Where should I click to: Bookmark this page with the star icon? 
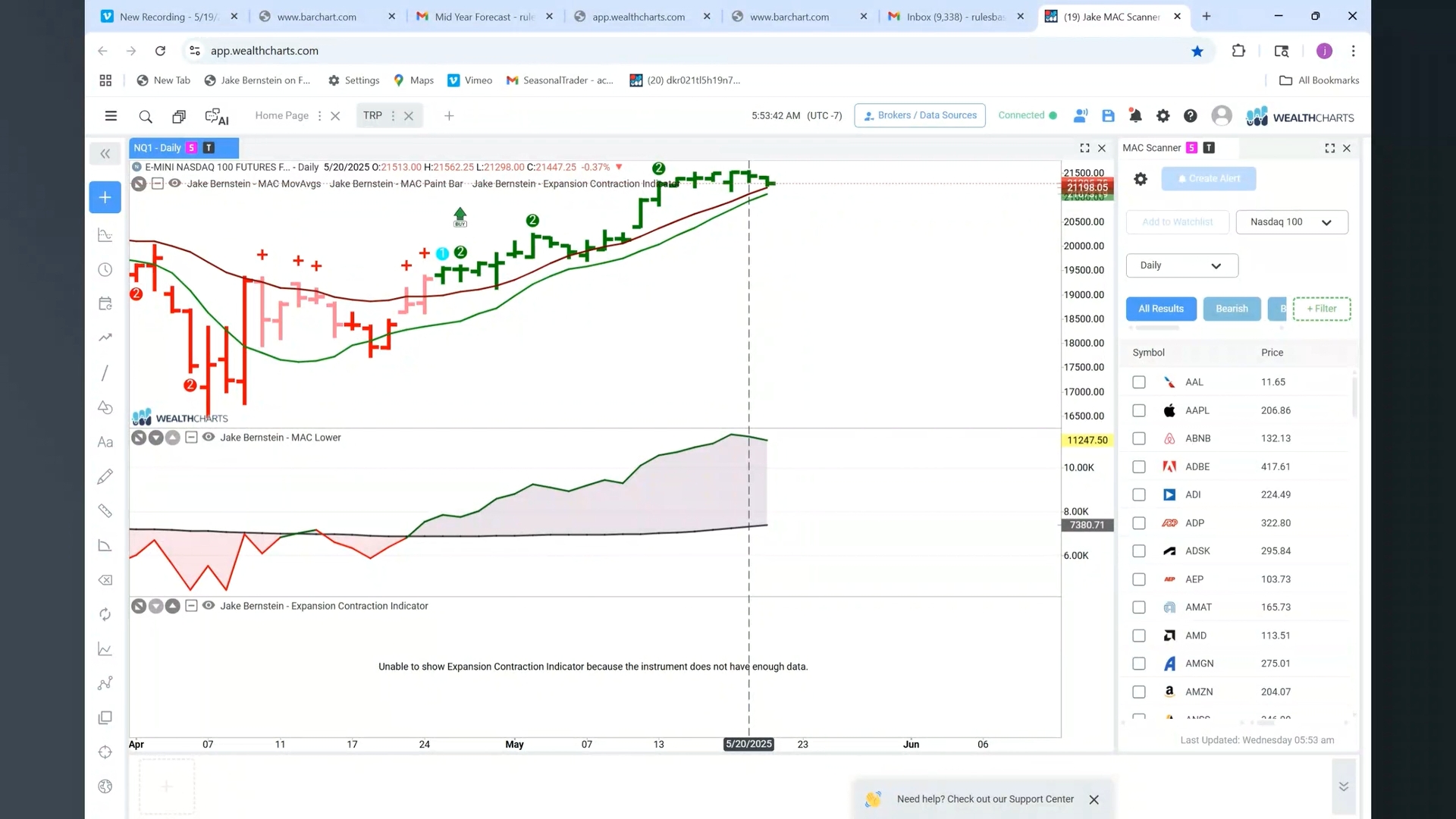1197,51
